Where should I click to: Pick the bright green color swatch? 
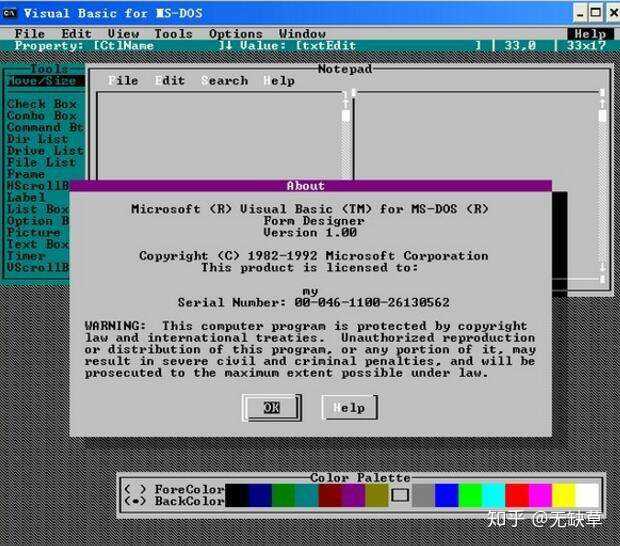(x=470, y=495)
